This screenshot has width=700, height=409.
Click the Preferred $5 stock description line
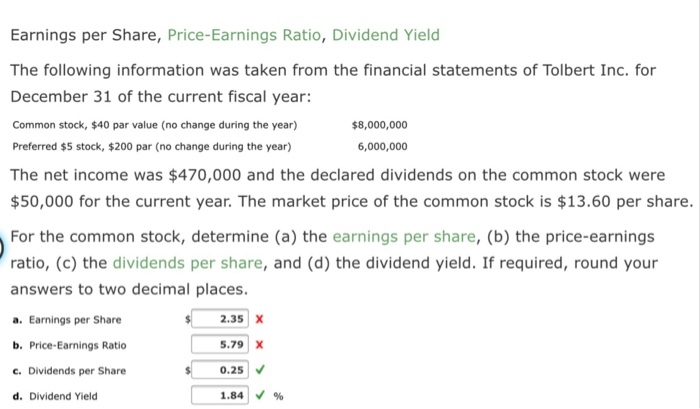click(x=152, y=146)
